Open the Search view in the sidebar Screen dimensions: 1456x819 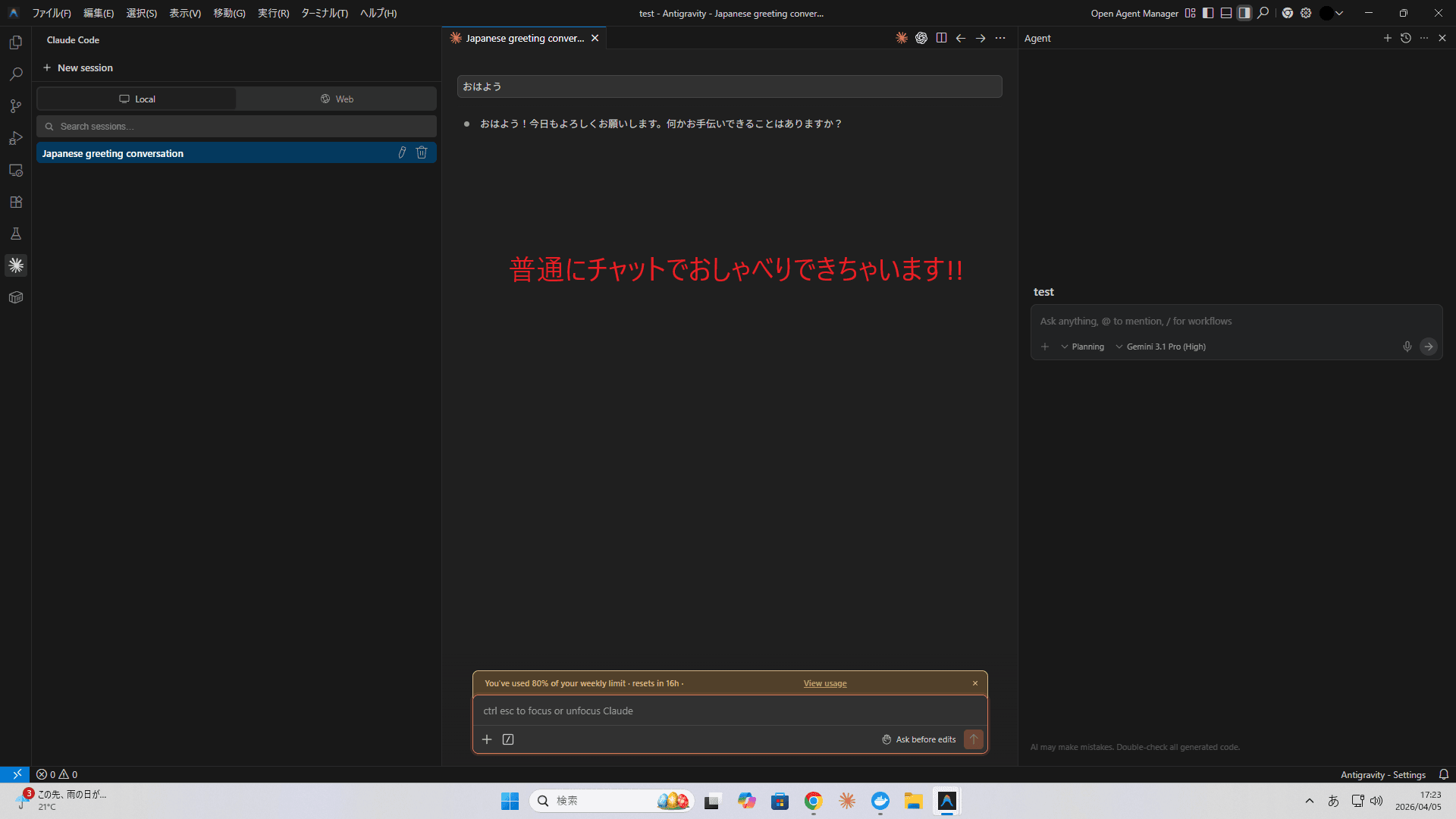point(15,74)
